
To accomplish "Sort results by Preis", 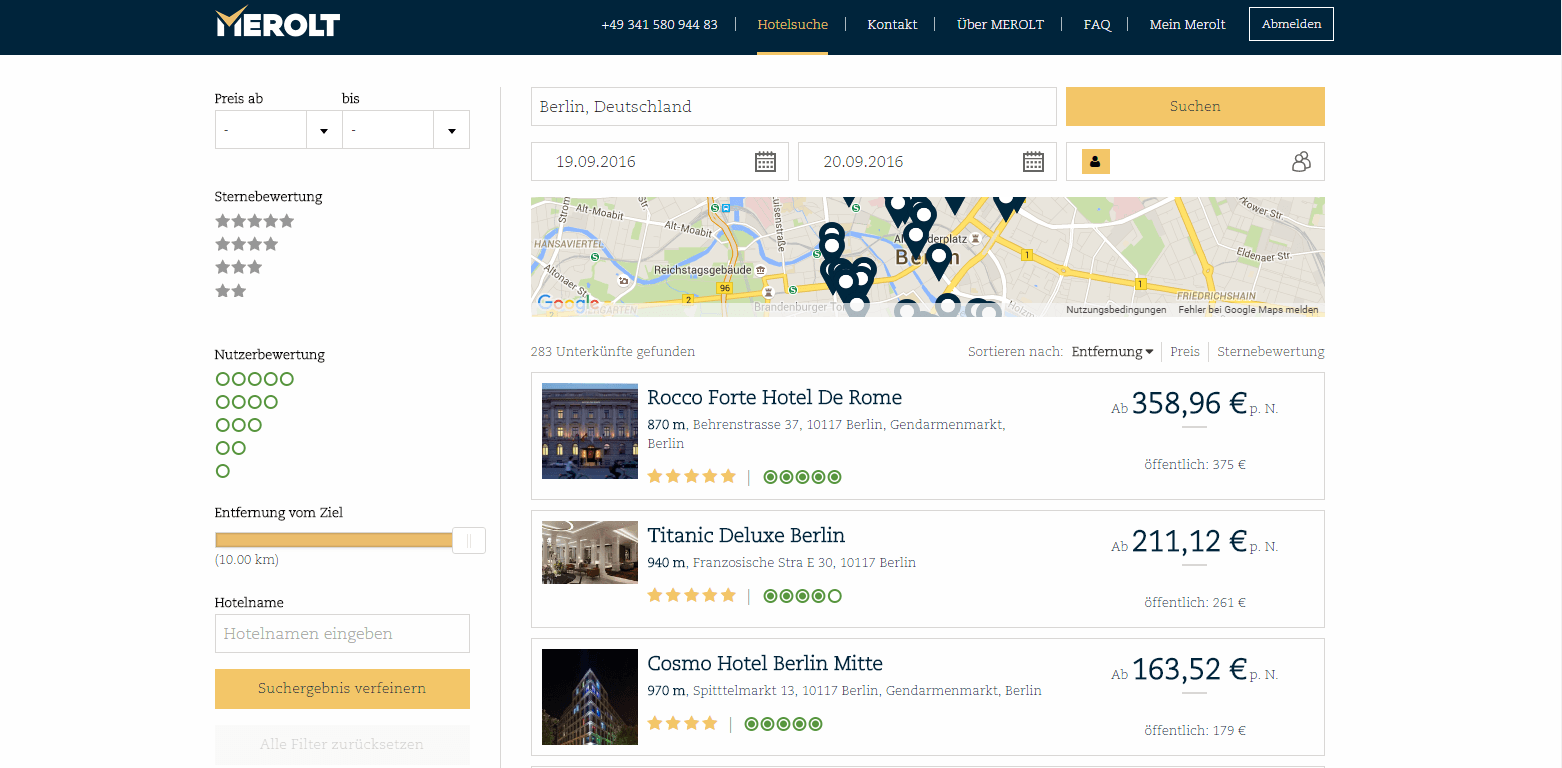I will (1185, 352).
